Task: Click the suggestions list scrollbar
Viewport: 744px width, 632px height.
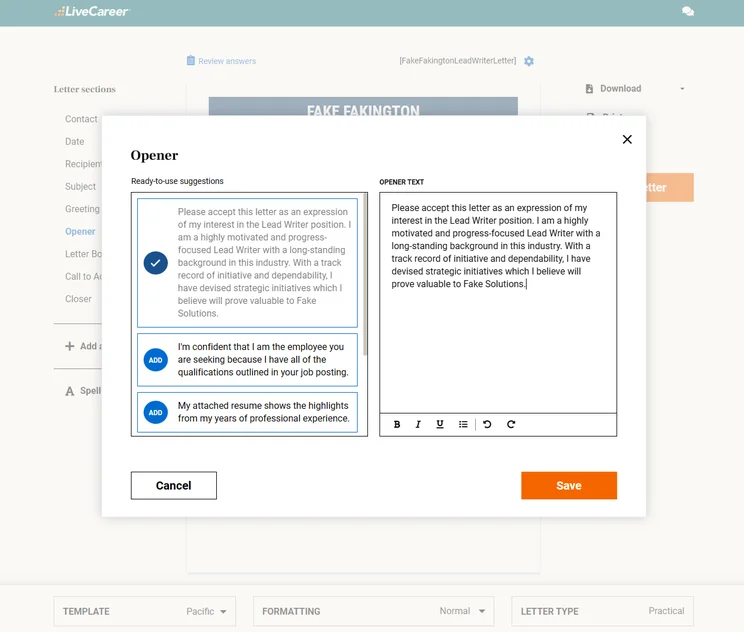Action: pyautogui.click(x=365, y=275)
